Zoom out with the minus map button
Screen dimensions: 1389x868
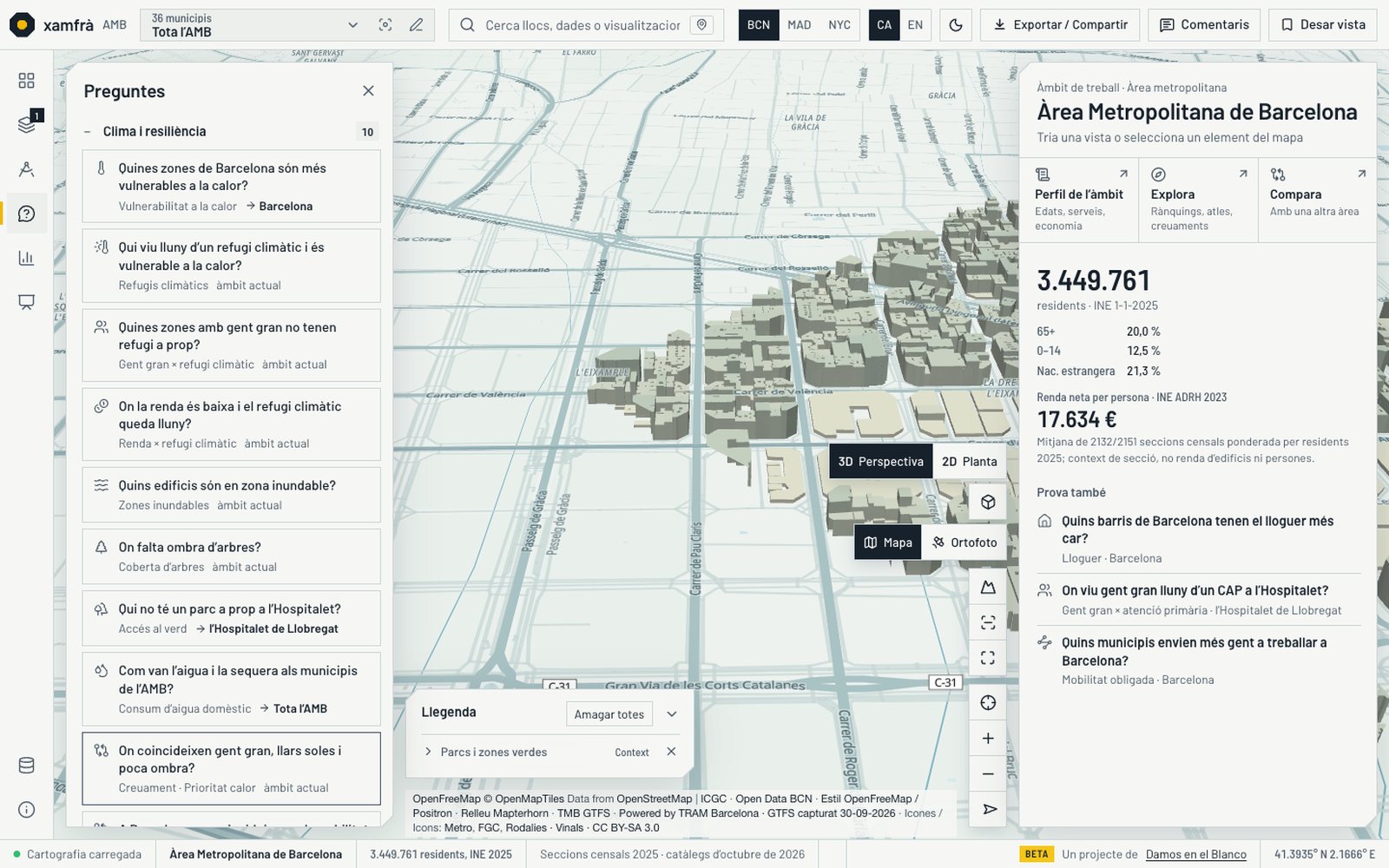click(988, 774)
